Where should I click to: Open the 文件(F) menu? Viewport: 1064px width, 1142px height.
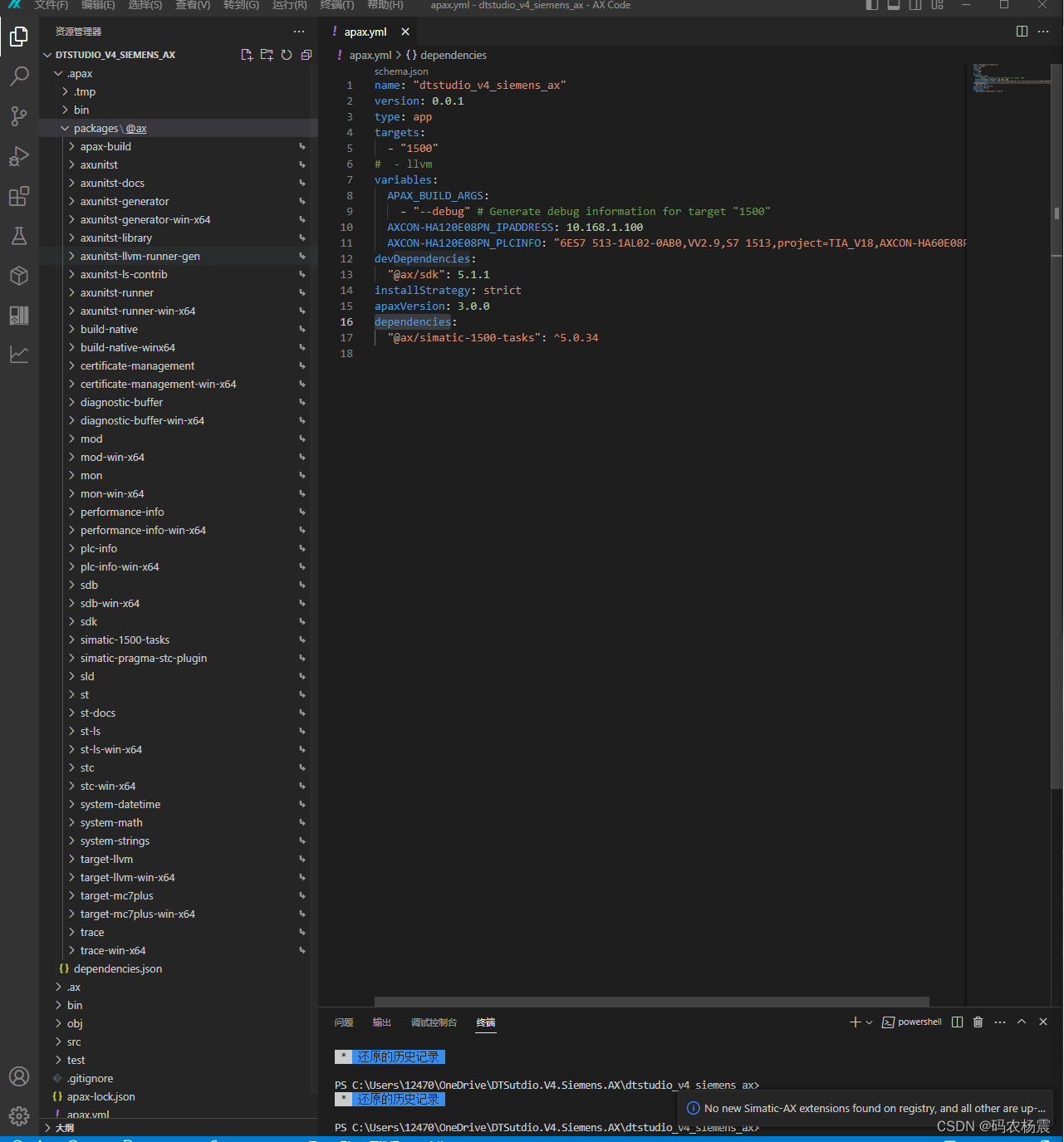[x=51, y=5]
